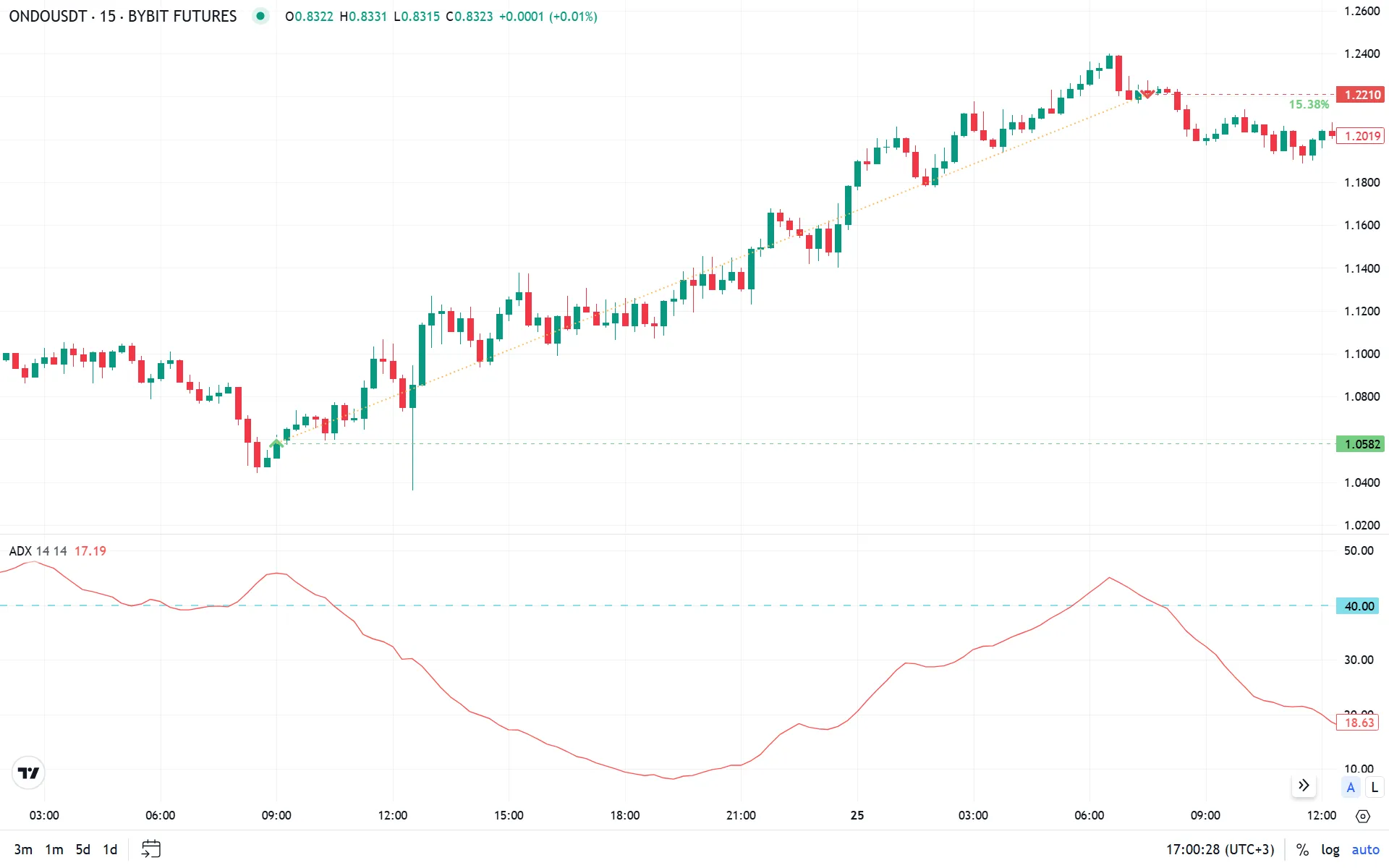The image size is (1389, 868).
Task: Toggle auto scale mode
Action: [x=1365, y=850]
